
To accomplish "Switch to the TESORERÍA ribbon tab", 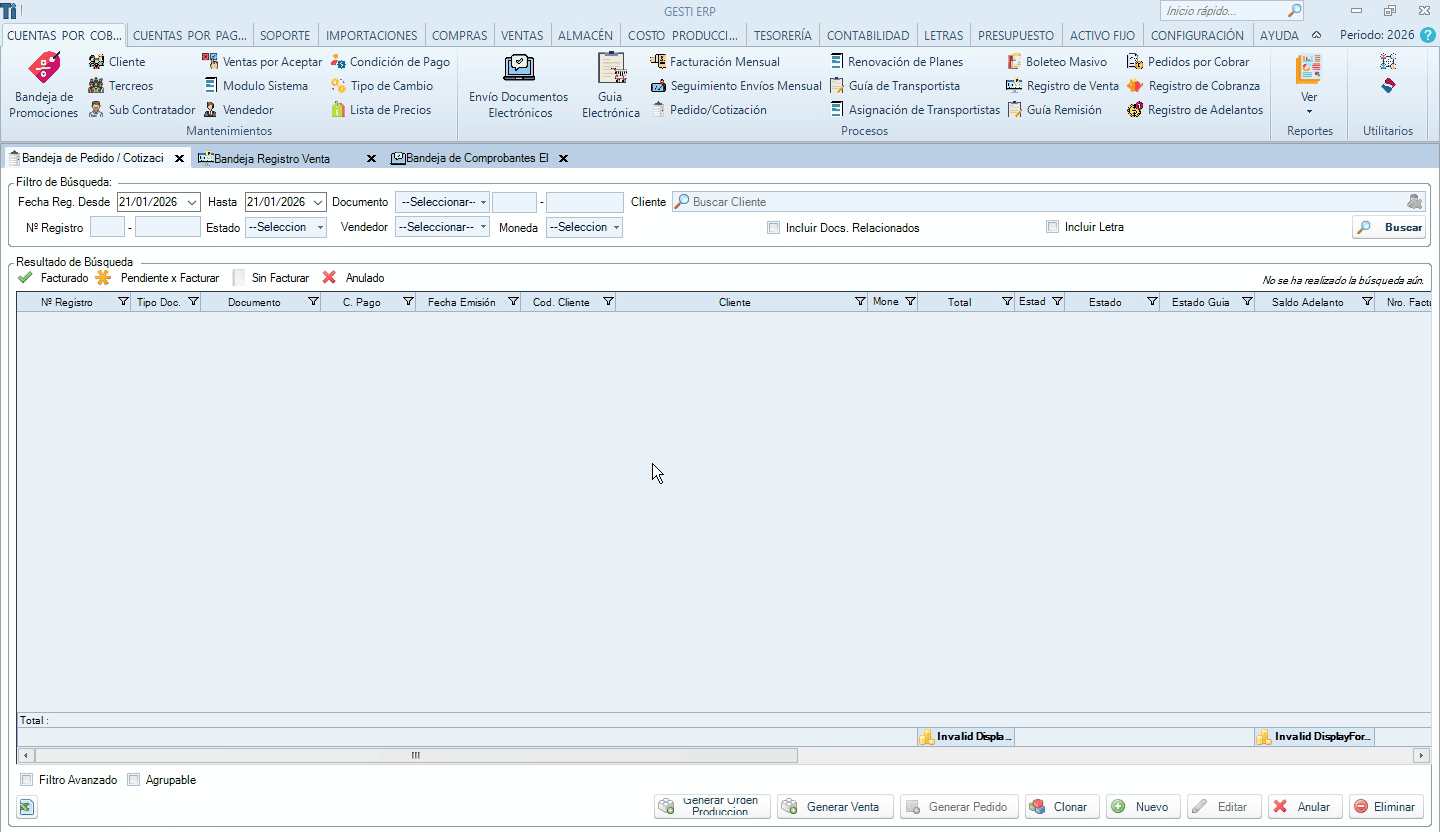I will click(x=782, y=35).
